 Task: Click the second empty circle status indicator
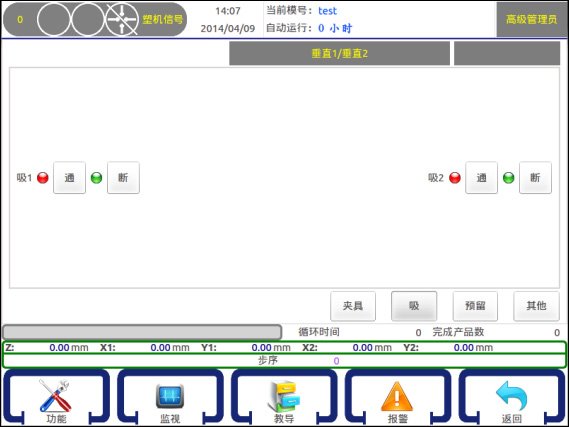[x=87, y=19]
